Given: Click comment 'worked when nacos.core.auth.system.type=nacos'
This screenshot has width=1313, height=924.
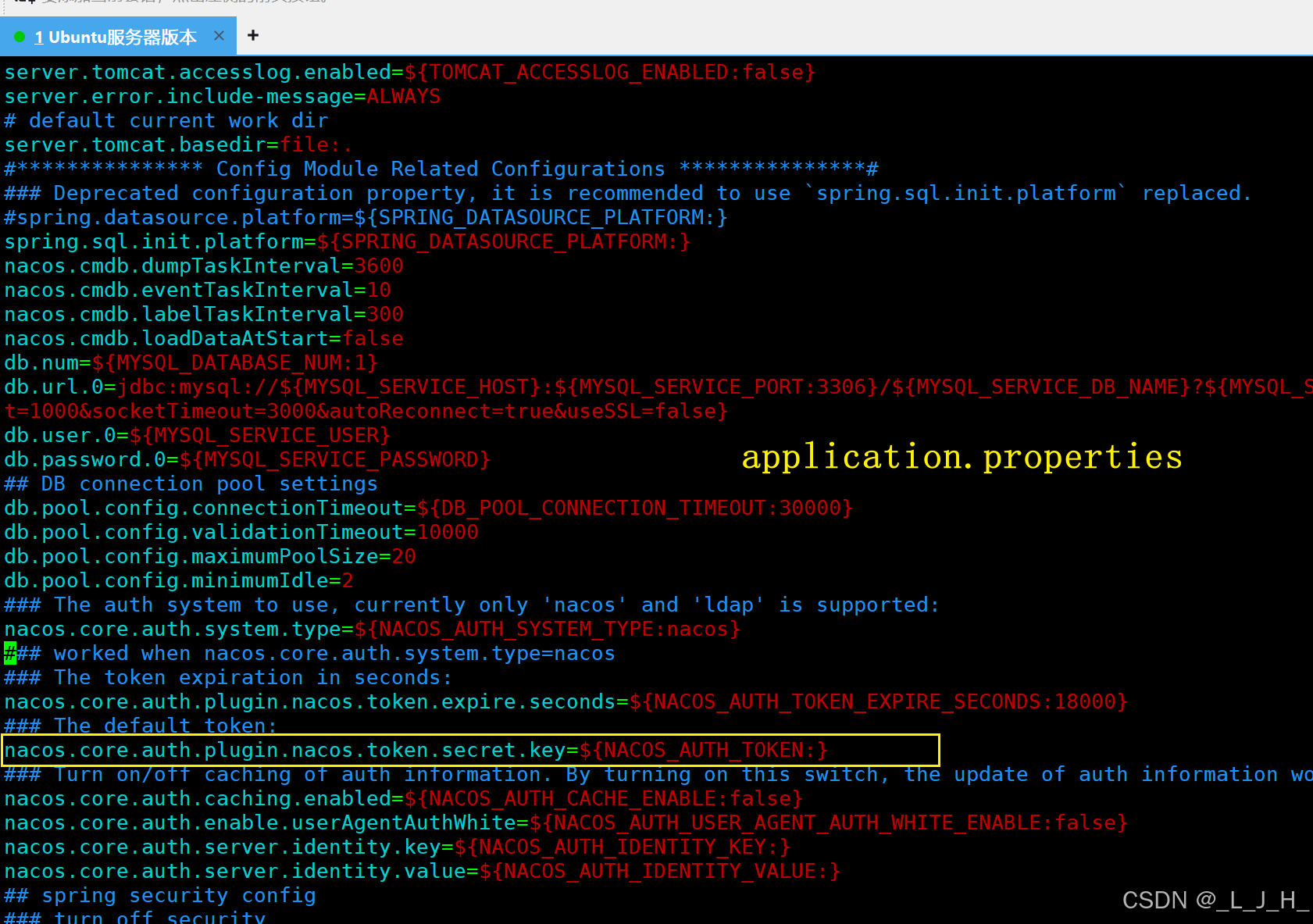Looking at the screenshot, I should (x=310, y=653).
